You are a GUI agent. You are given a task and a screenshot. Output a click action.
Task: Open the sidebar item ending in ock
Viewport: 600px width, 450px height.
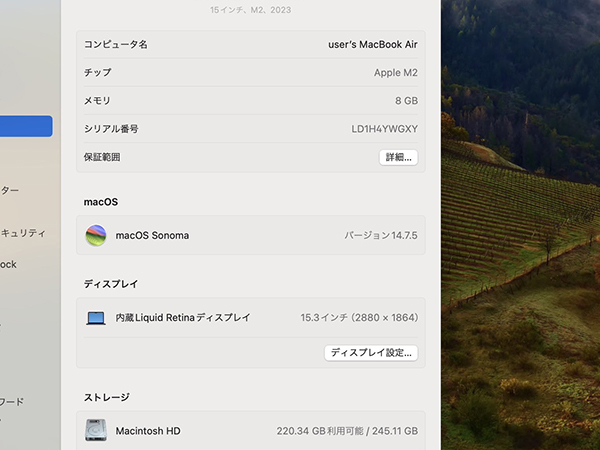click(x=8, y=265)
